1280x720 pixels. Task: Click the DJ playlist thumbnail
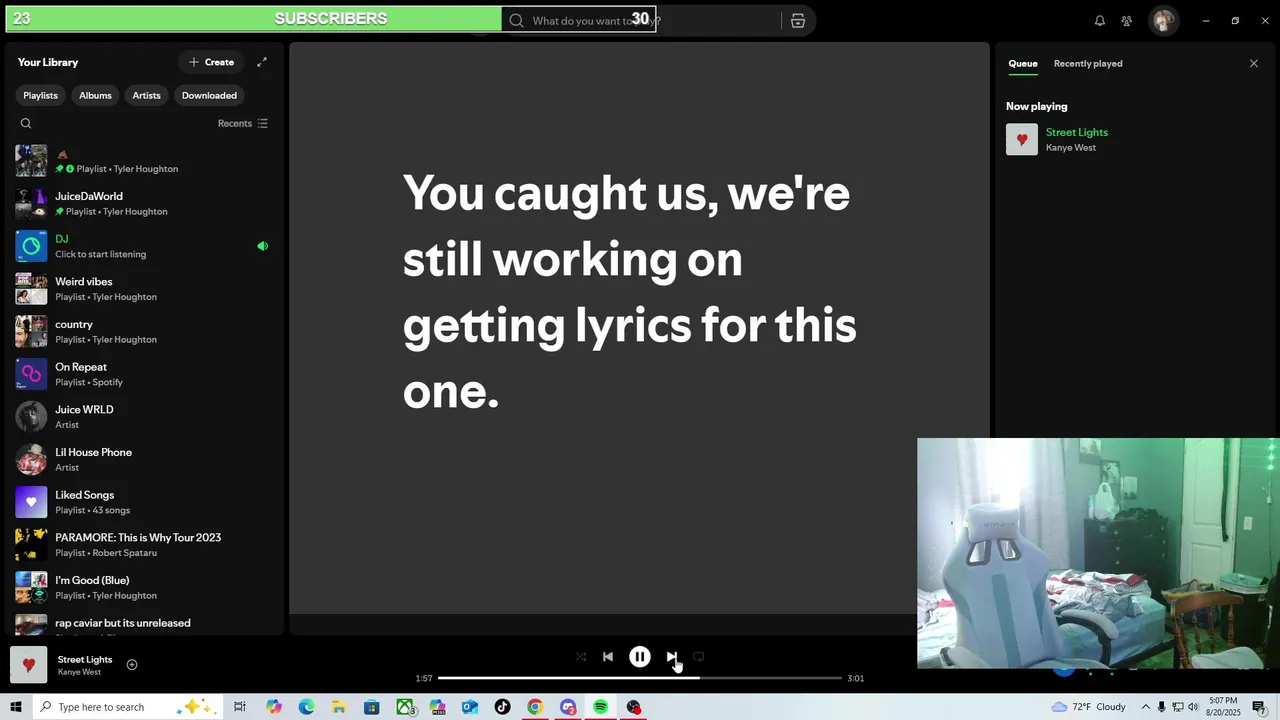[x=31, y=246]
